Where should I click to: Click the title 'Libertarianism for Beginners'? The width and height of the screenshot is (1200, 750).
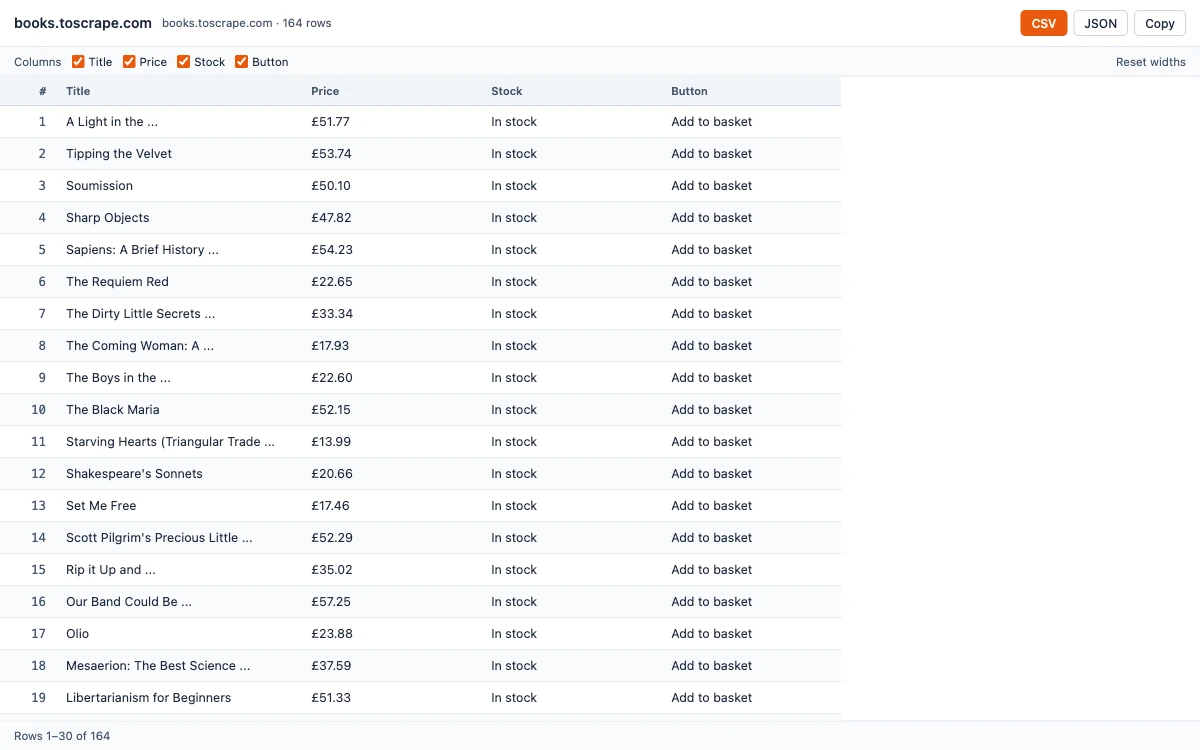pos(148,698)
